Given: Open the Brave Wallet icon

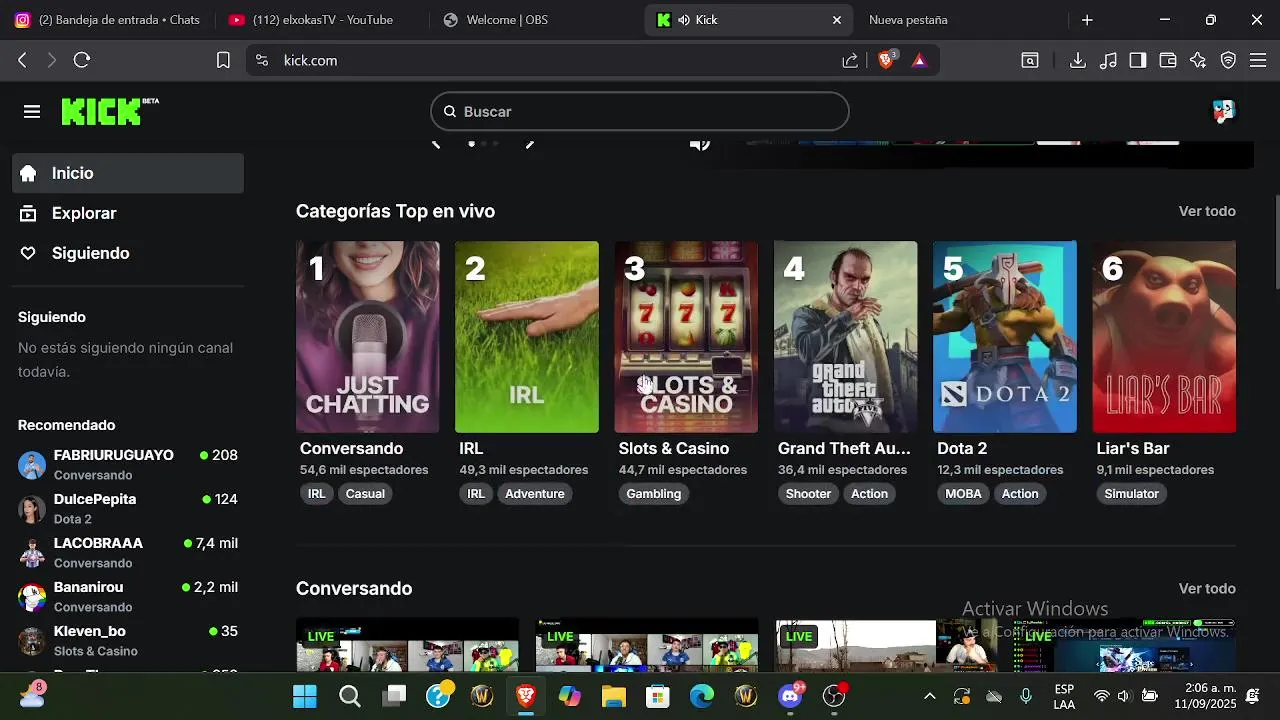Looking at the screenshot, I should pos(1168,60).
